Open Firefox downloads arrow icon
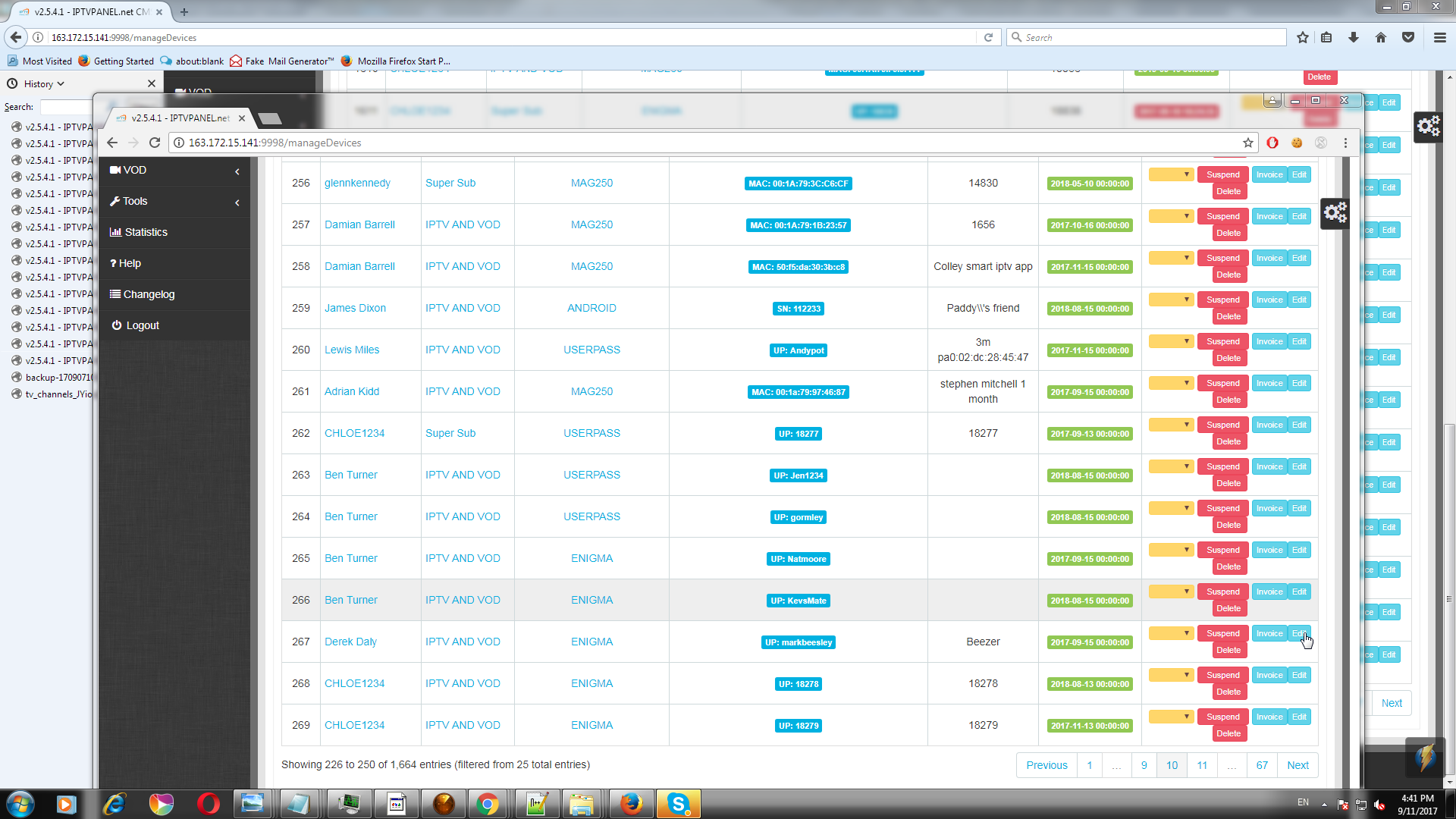This screenshot has height=819, width=1456. (x=1353, y=37)
